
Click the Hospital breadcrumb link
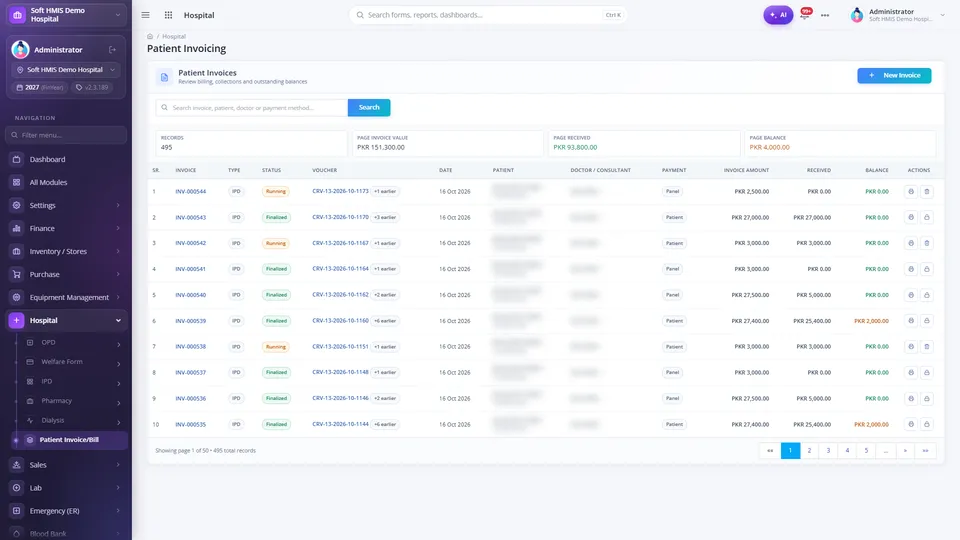pyautogui.click(x=174, y=37)
